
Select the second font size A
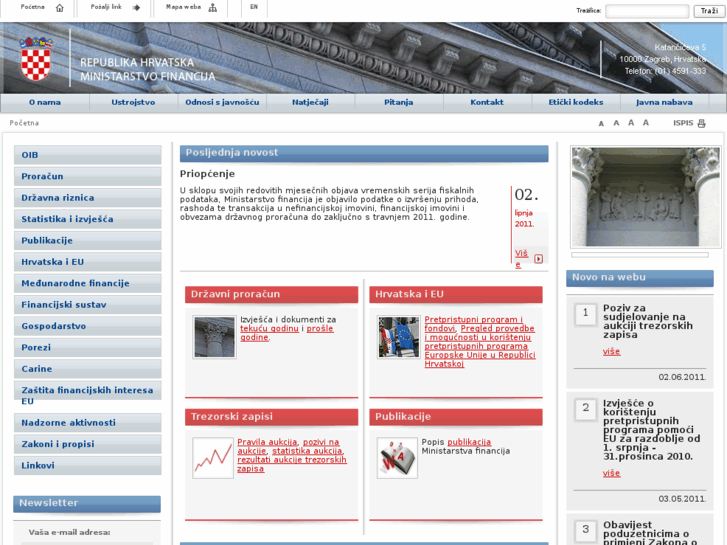(x=616, y=123)
